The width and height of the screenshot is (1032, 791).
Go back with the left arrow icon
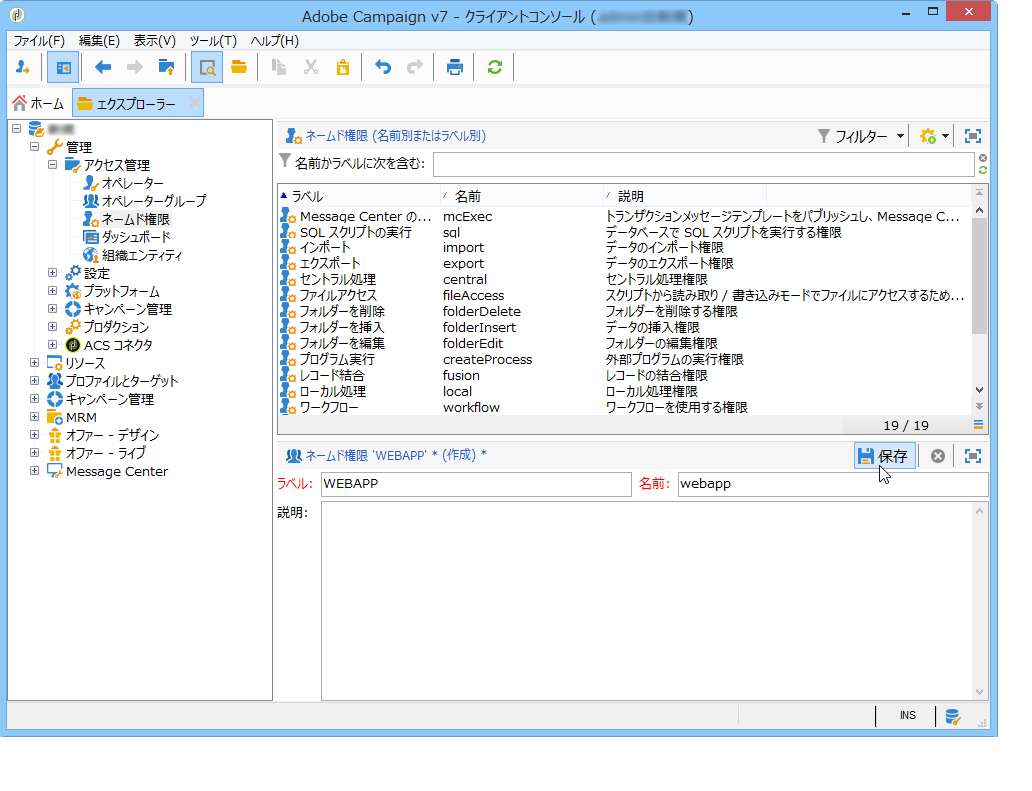click(103, 67)
